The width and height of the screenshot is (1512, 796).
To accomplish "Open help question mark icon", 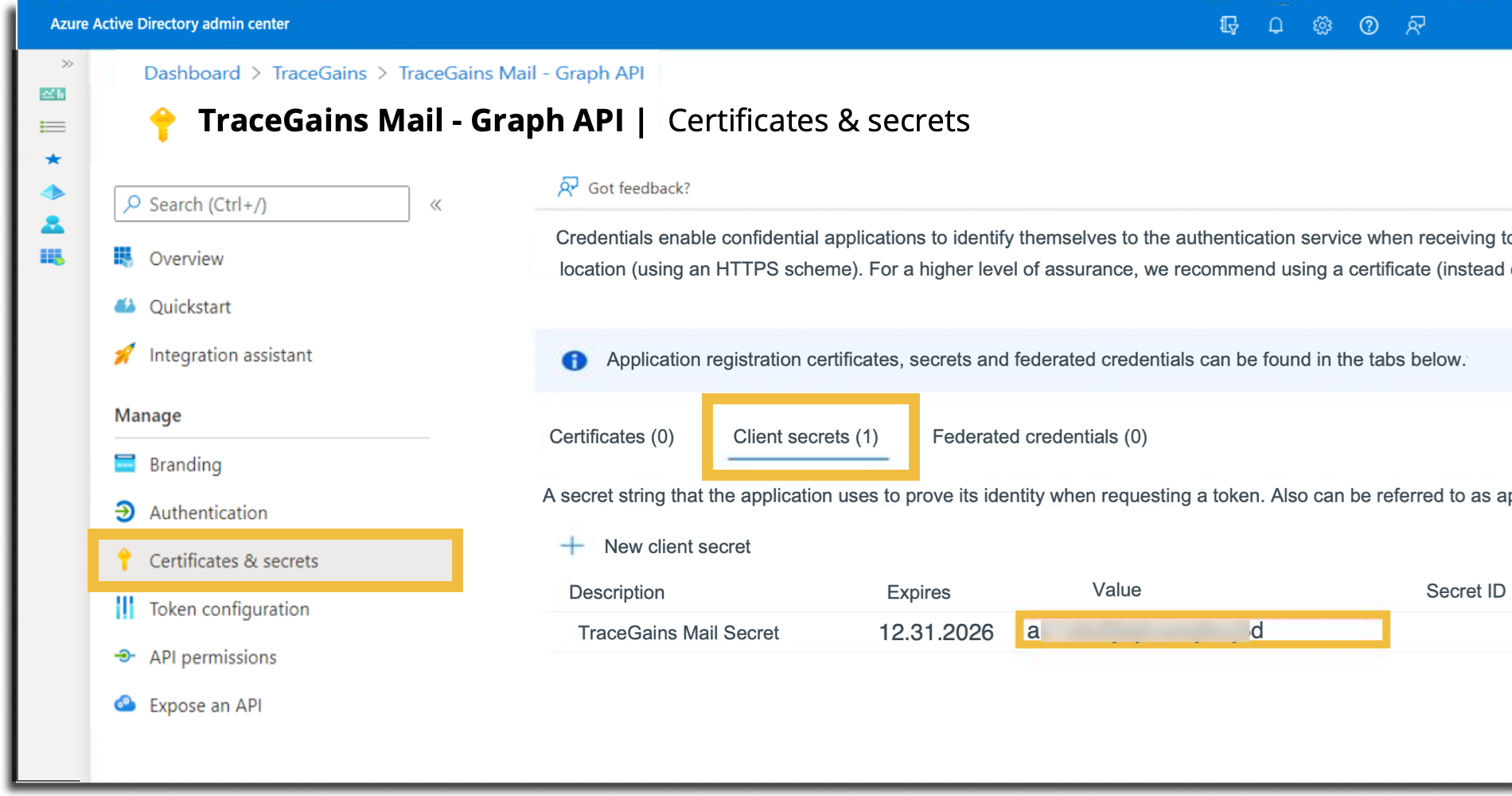I will coord(1369,25).
